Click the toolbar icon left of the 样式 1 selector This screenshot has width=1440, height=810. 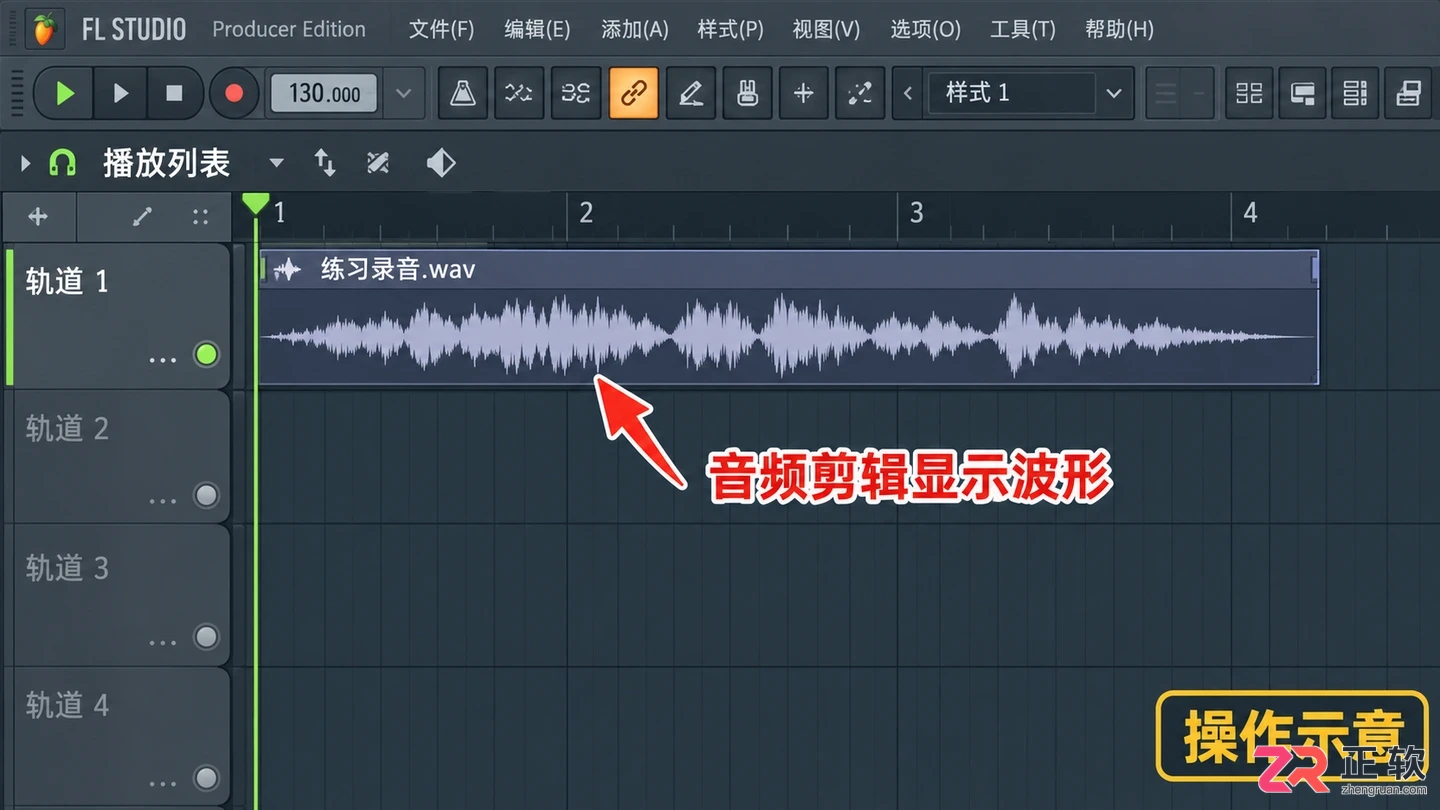[859, 93]
